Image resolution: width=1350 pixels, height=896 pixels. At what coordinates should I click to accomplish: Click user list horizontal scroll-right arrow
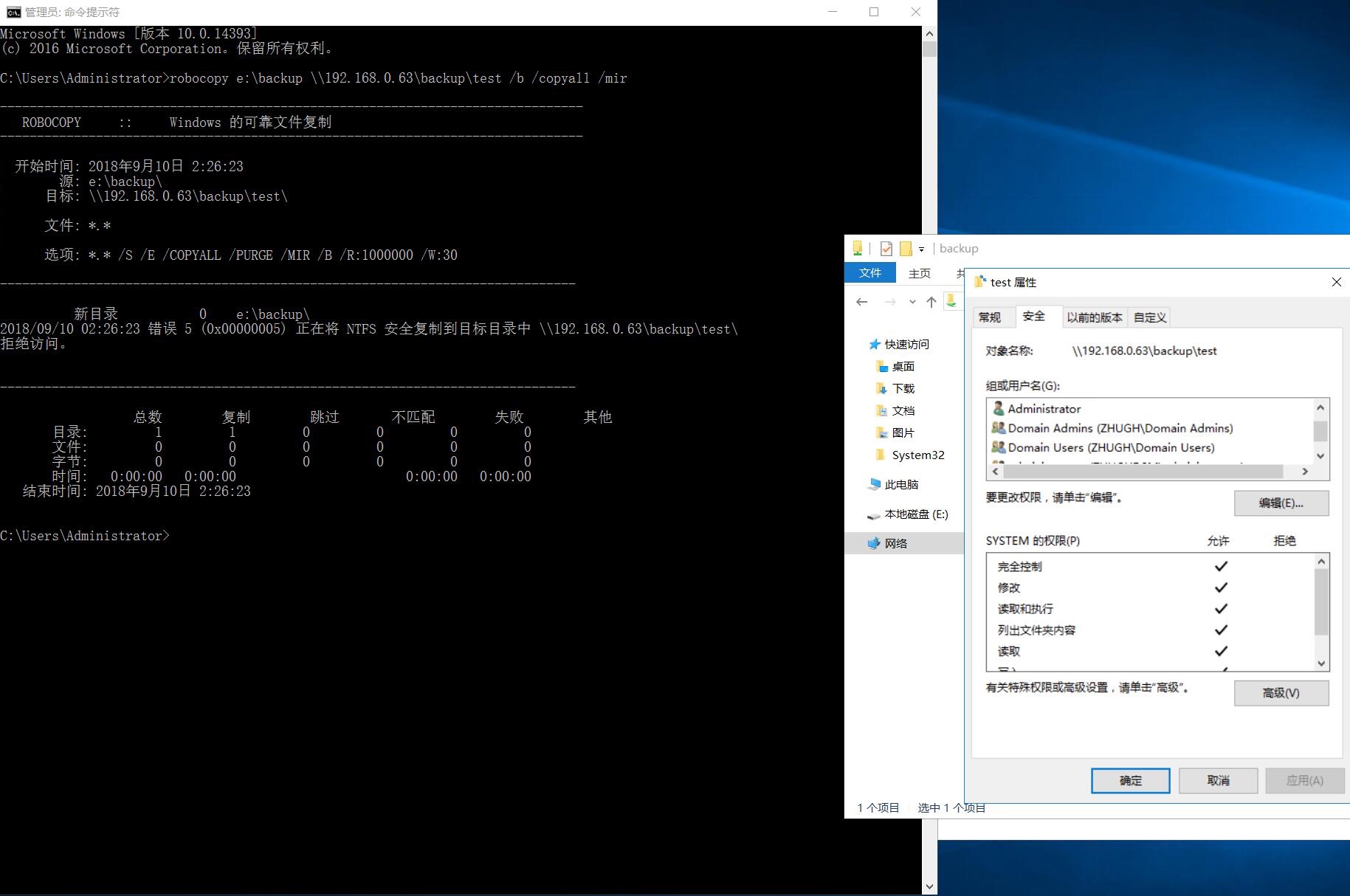[x=1305, y=471]
